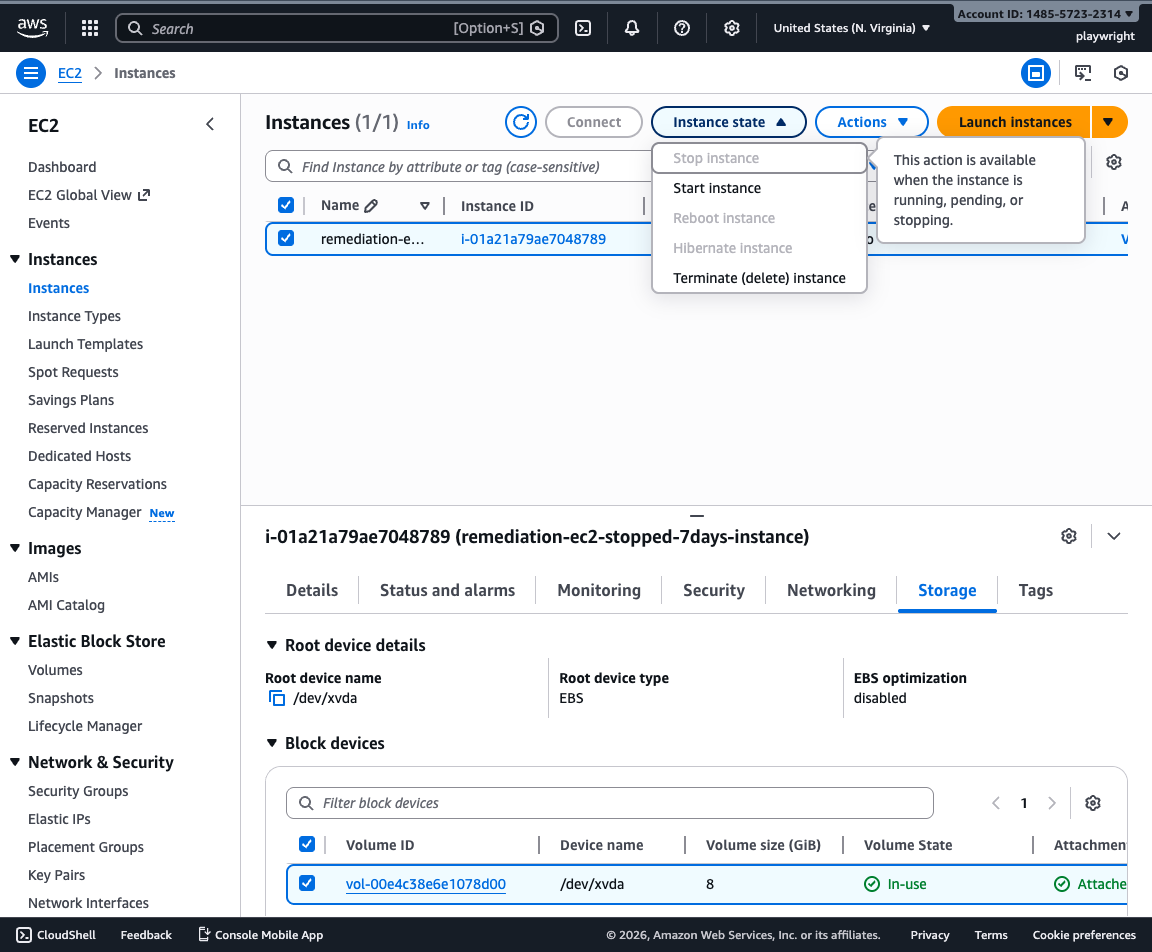Open the account settings gear in top bar
Image resolution: width=1152 pixels, height=952 pixels.
731,28
